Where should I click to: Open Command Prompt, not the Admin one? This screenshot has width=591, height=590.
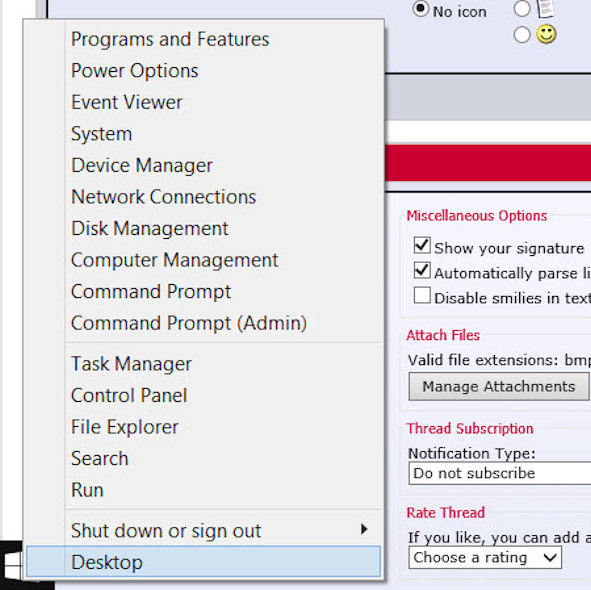(204, 291)
